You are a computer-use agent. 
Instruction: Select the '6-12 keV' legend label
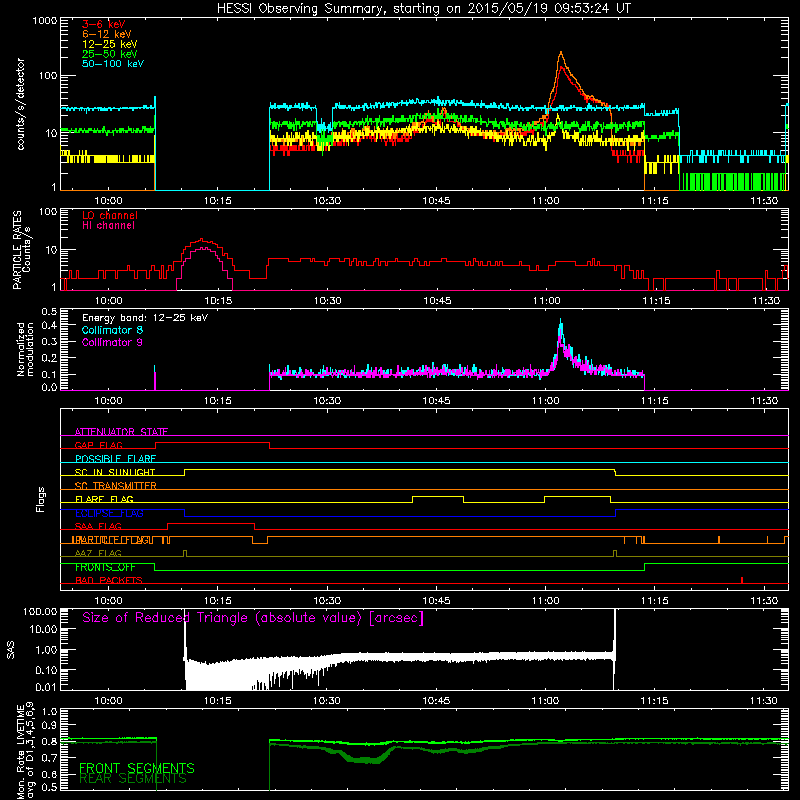(107, 34)
